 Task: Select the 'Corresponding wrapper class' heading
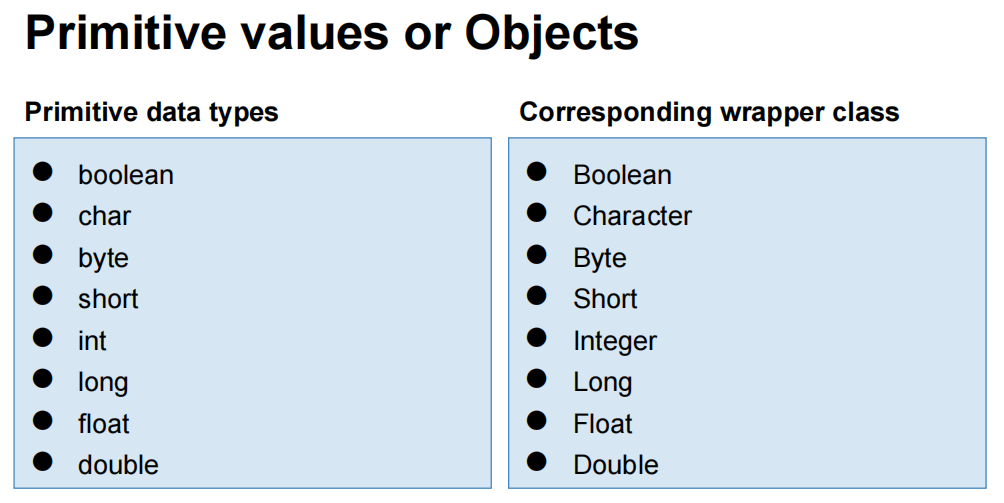pyautogui.click(x=709, y=113)
